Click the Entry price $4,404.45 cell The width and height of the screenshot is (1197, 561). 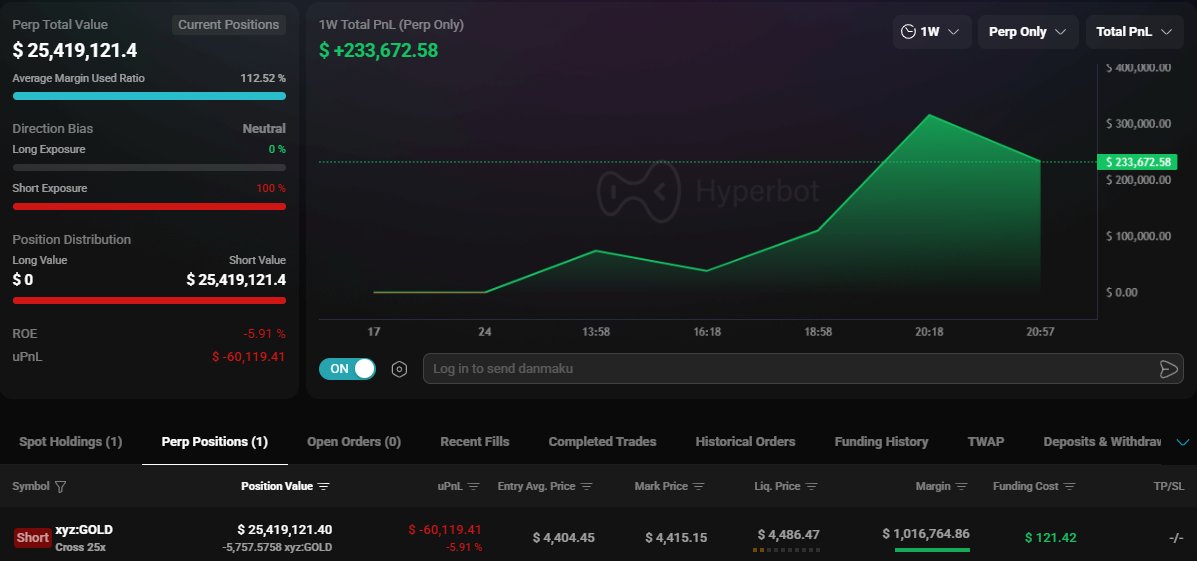pyautogui.click(x=563, y=538)
